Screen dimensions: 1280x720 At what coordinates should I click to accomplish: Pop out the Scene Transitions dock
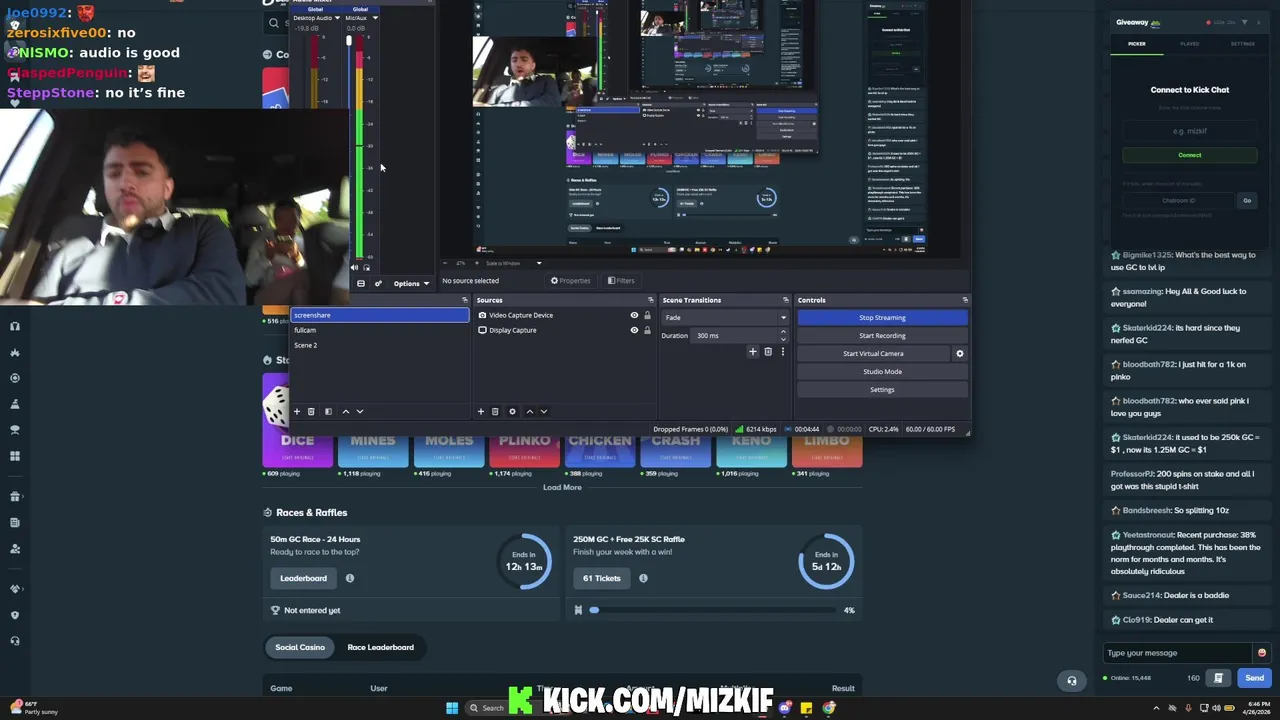[785, 300]
